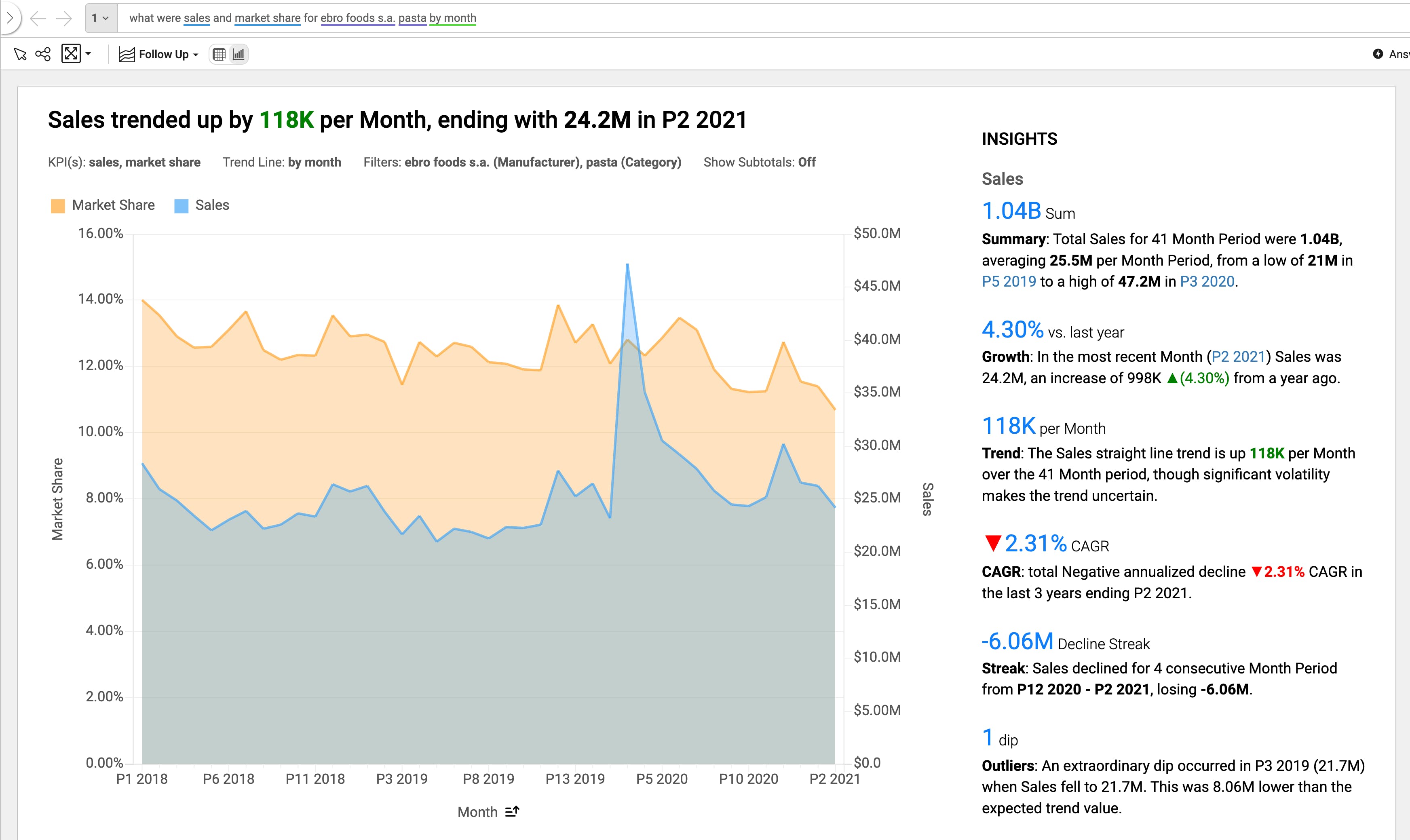Switch to bar chart view
Screen dimensions: 1410x840
click(239, 54)
